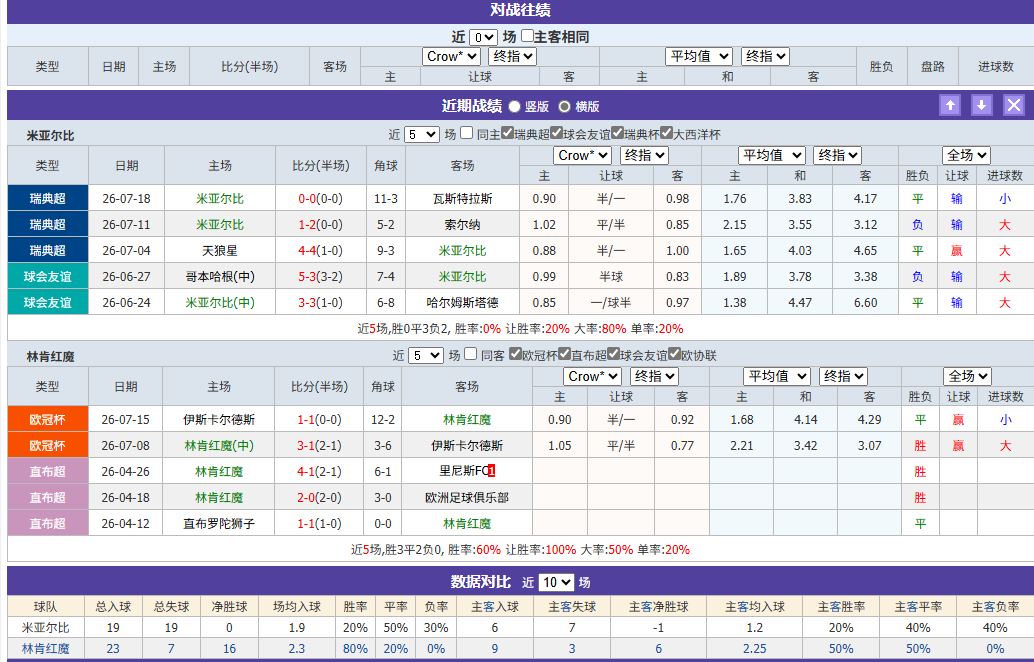Open score 3-1(2-1) vs 伊斯卡尔德斯
1034x662 pixels.
tap(319, 446)
